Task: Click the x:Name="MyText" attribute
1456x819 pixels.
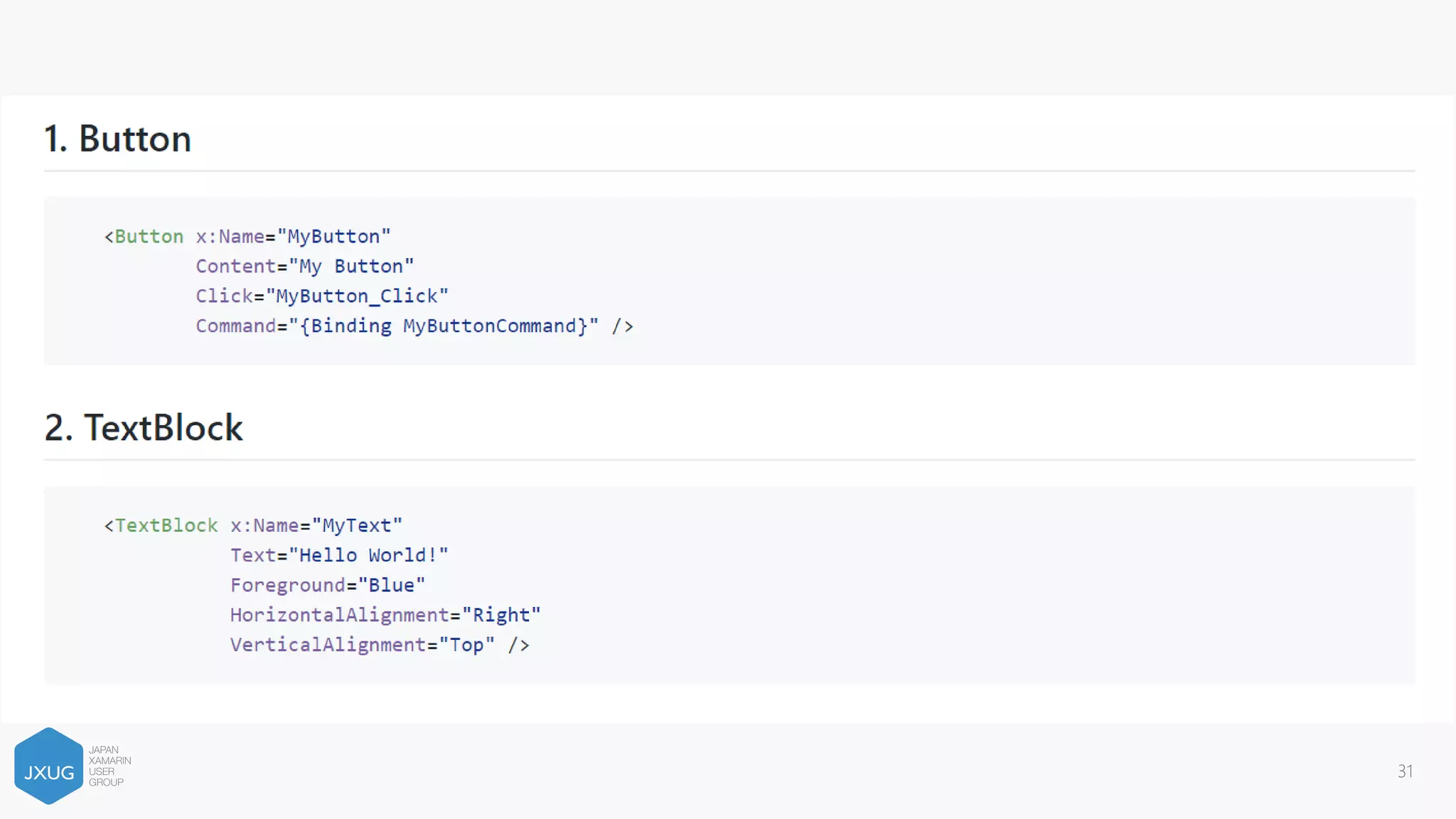Action: [x=316, y=526]
